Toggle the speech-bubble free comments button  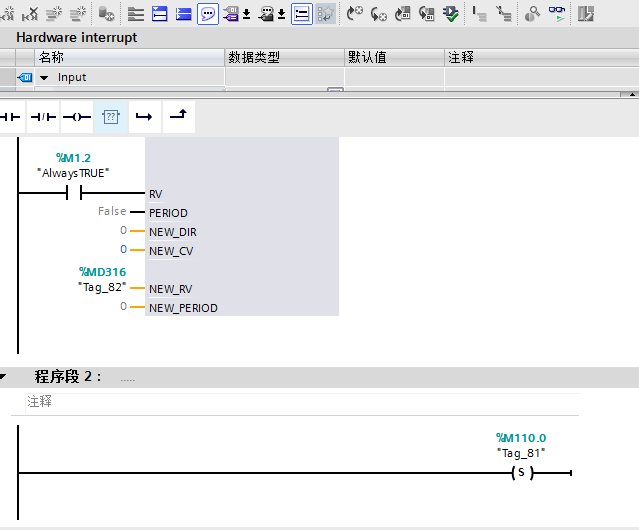click(208, 13)
